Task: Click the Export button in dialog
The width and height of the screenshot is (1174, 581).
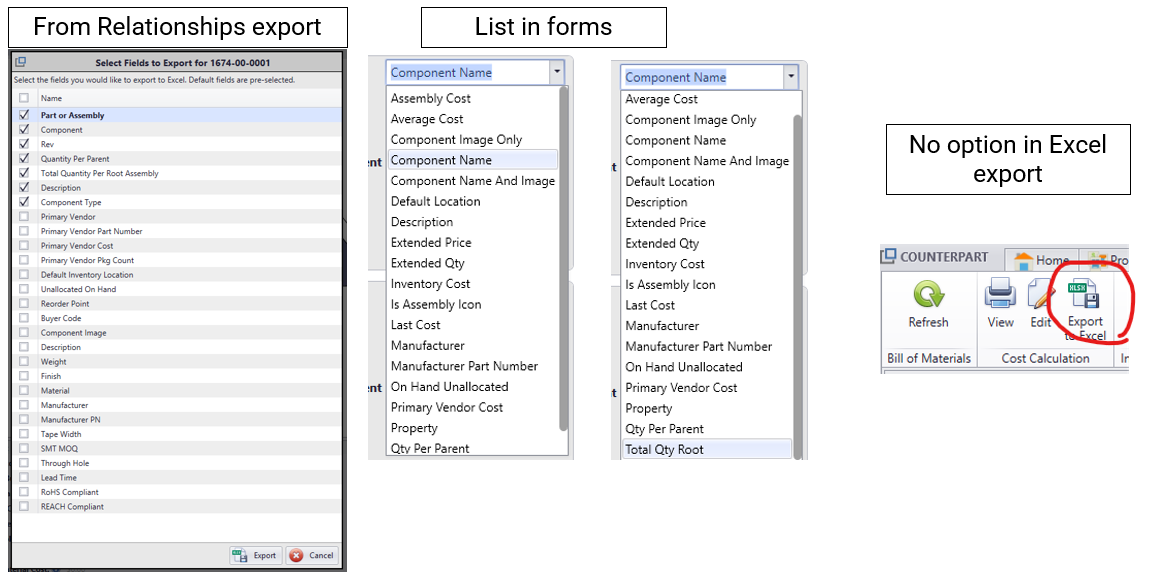Action: click(255, 555)
